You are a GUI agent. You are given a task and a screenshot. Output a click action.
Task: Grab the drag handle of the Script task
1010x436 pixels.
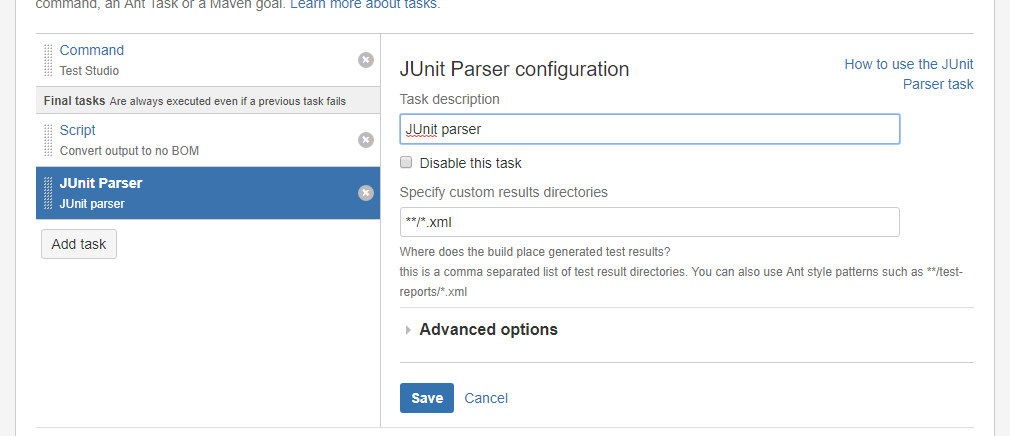click(x=48, y=140)
